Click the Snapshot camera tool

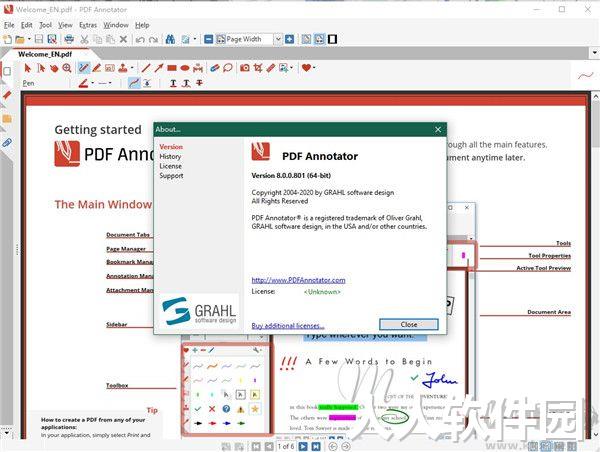coord(245,68)
